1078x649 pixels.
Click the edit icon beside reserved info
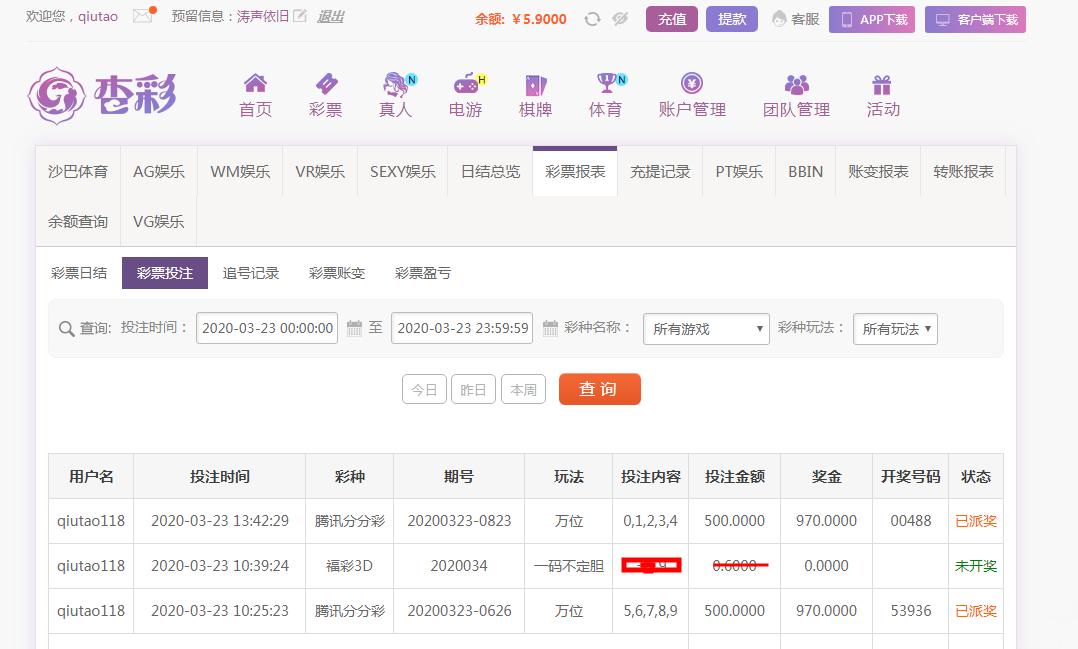300,17
